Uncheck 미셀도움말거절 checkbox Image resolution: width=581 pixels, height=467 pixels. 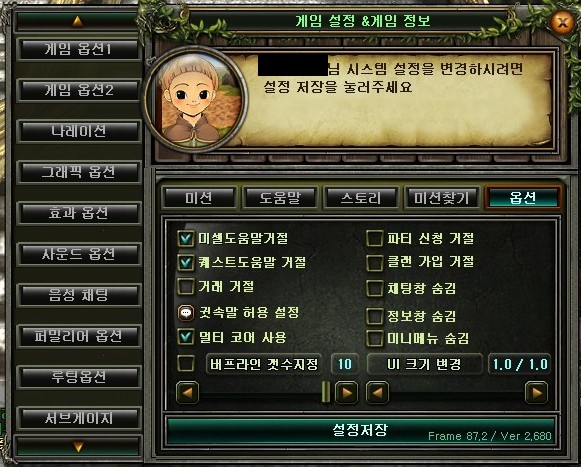[186, 238]
